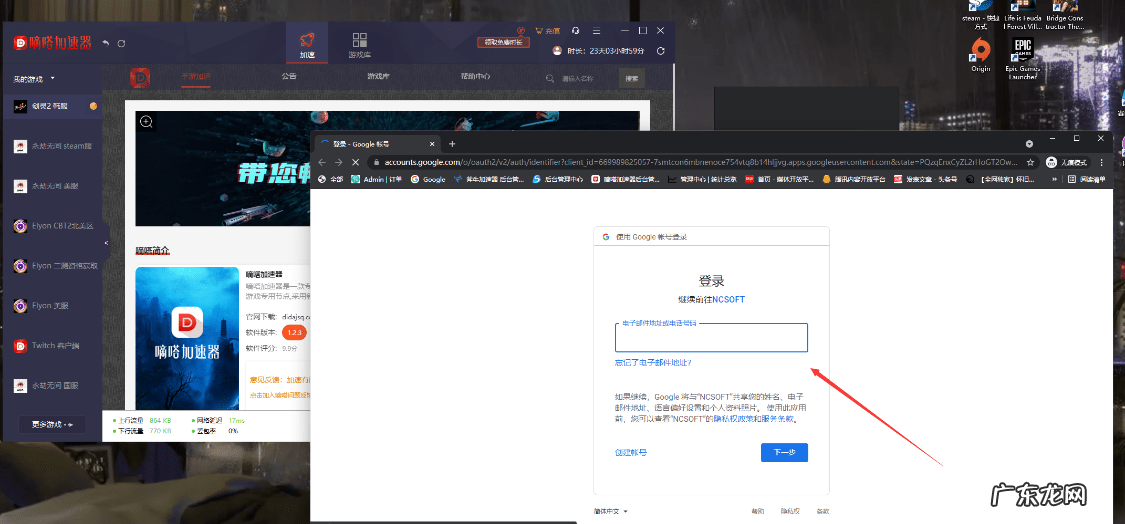Go back in Chrome
The image size is (1125, 524).
tap(322, 162)
